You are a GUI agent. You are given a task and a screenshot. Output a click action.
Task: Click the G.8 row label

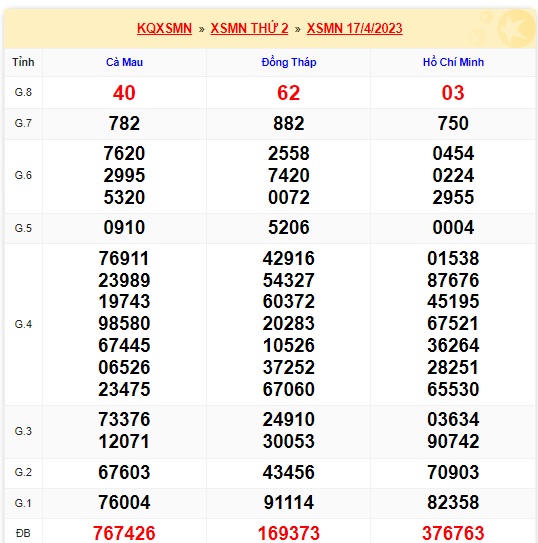pyautogui.click(x=23, y=92)
